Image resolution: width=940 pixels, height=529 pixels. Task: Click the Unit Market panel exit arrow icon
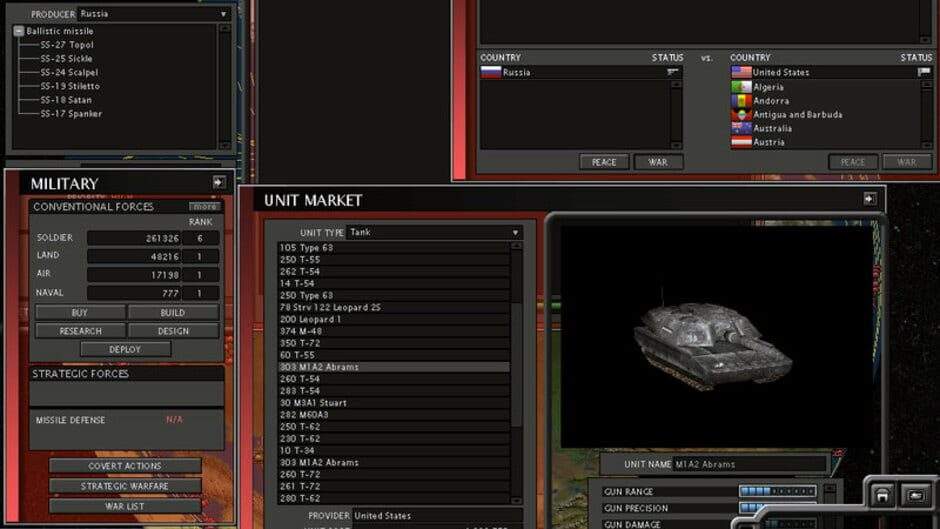869,199
